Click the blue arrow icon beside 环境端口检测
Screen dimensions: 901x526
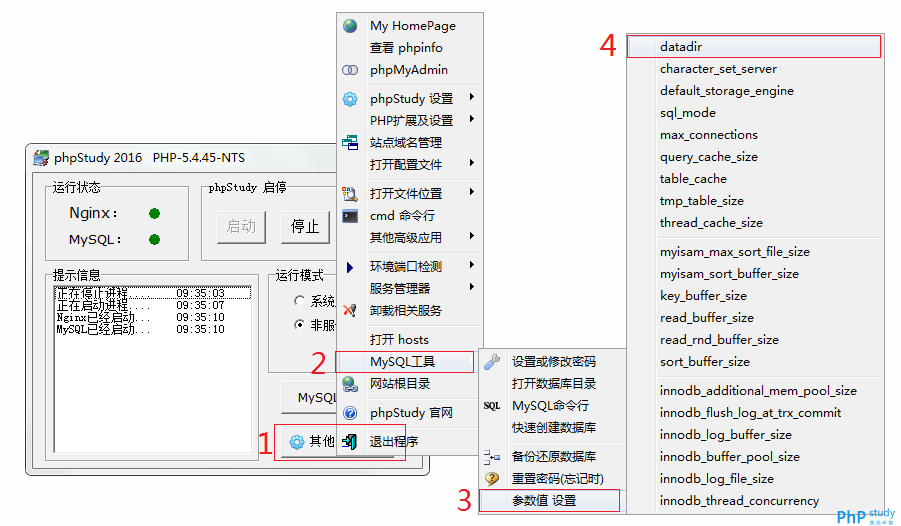[x=350, y=267]
